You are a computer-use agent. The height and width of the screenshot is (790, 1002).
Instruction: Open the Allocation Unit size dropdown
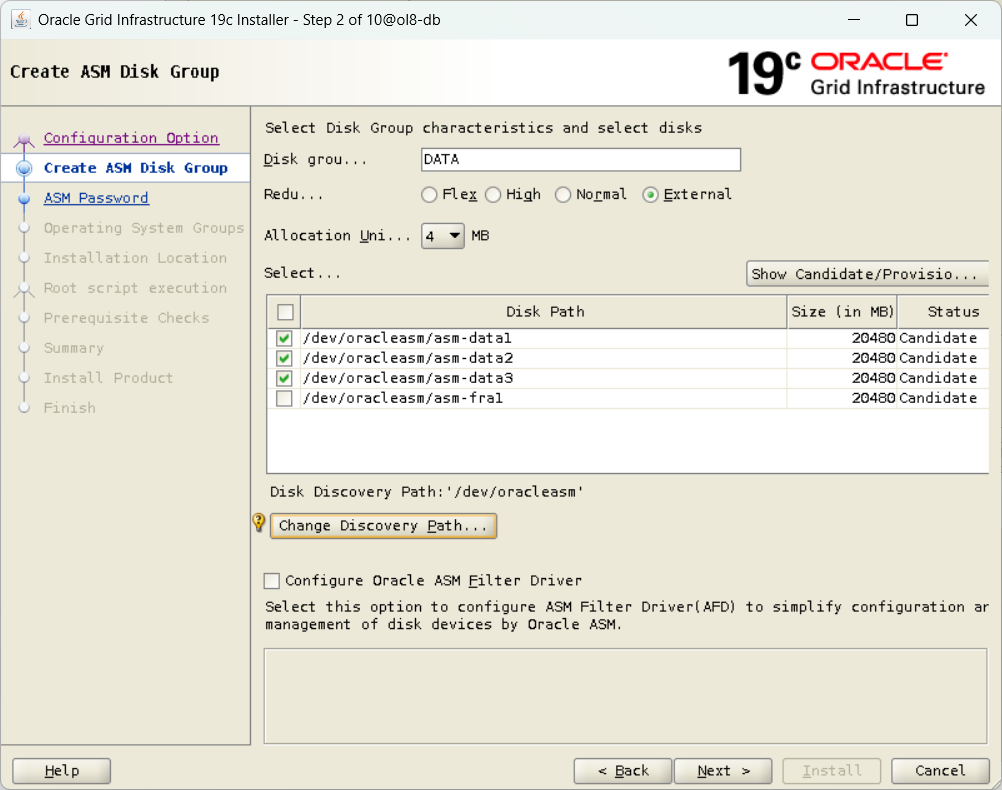tap(443, 236)
